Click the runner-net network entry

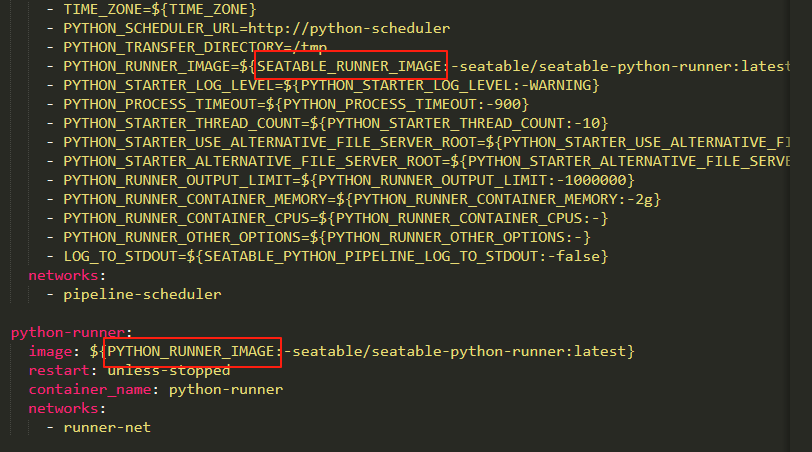(107, 428)
